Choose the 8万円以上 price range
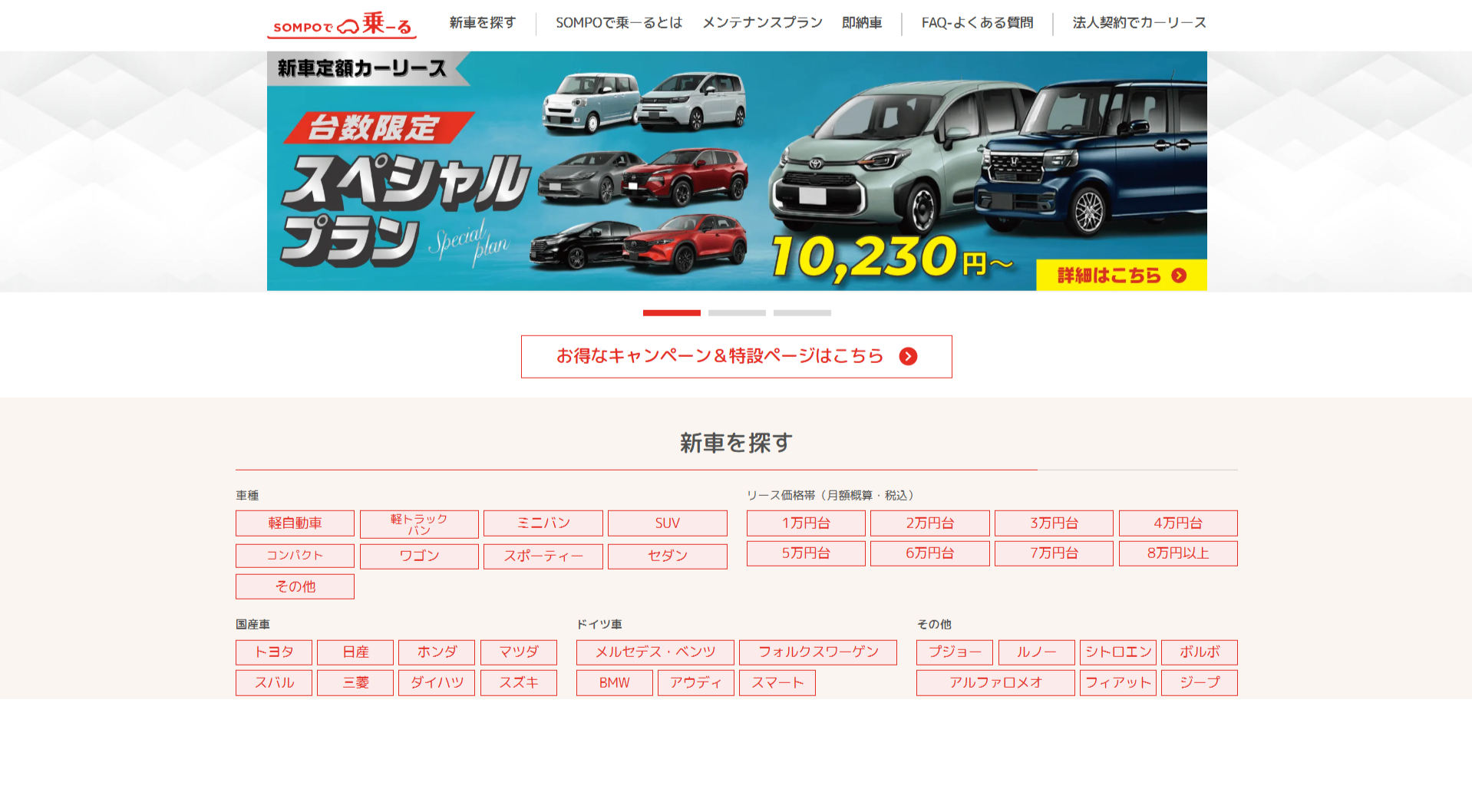The height and width of the screenshot is (812, 1472). [1177, 553]
